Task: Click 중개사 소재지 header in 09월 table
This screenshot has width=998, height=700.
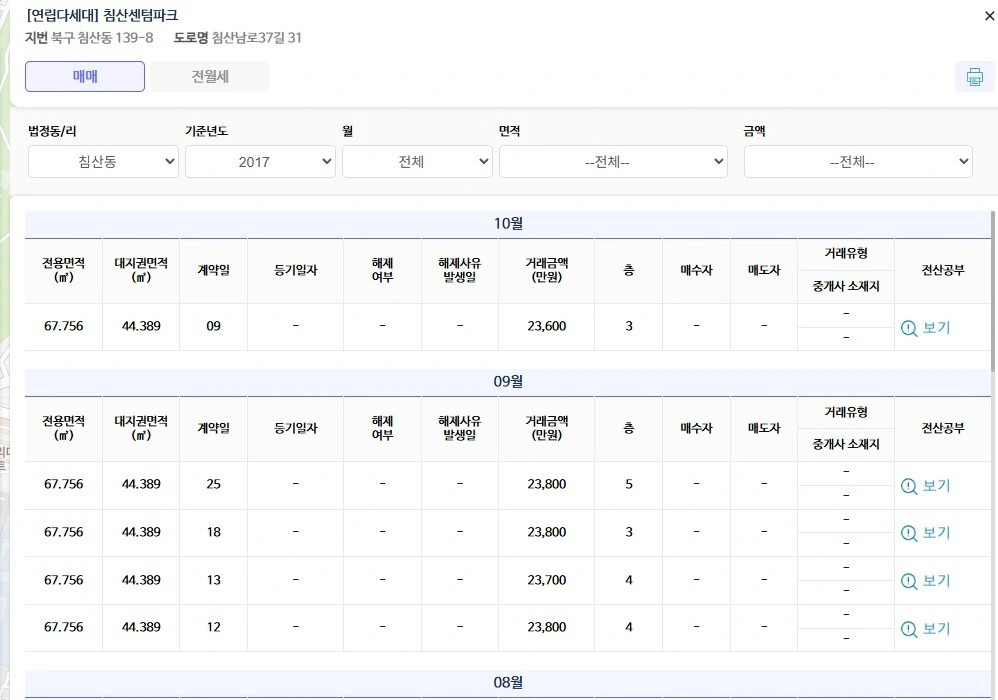Action: click(x=846, y=444)
